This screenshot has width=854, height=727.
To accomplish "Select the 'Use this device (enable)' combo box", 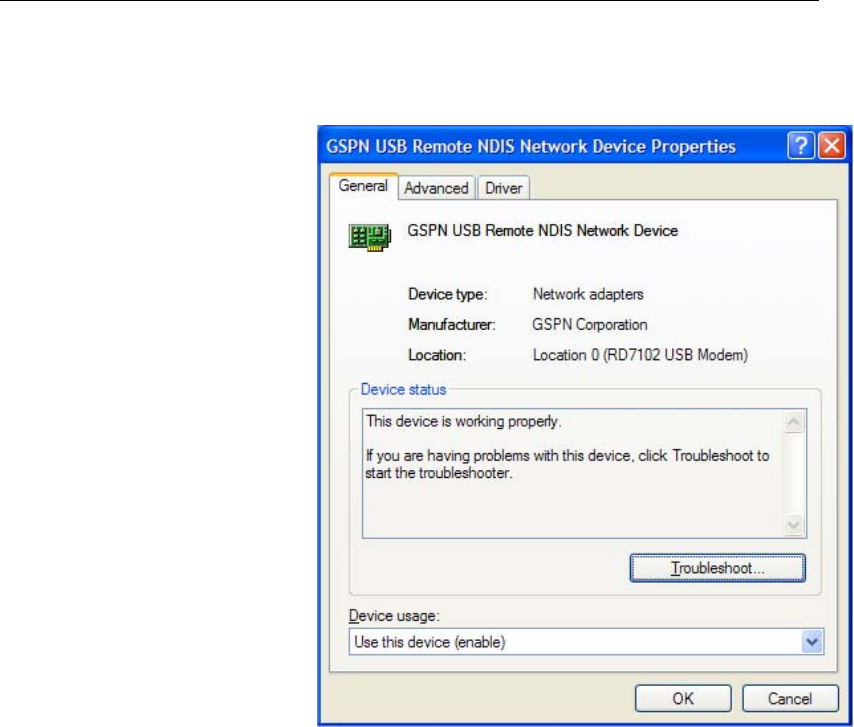I will coord(586,642).
